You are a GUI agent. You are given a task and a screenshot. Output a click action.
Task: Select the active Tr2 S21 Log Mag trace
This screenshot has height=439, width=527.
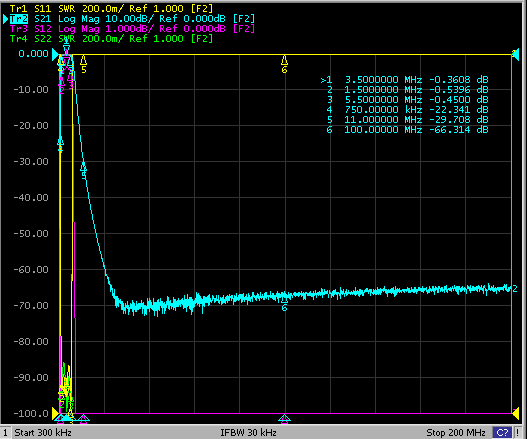[132, 18]
